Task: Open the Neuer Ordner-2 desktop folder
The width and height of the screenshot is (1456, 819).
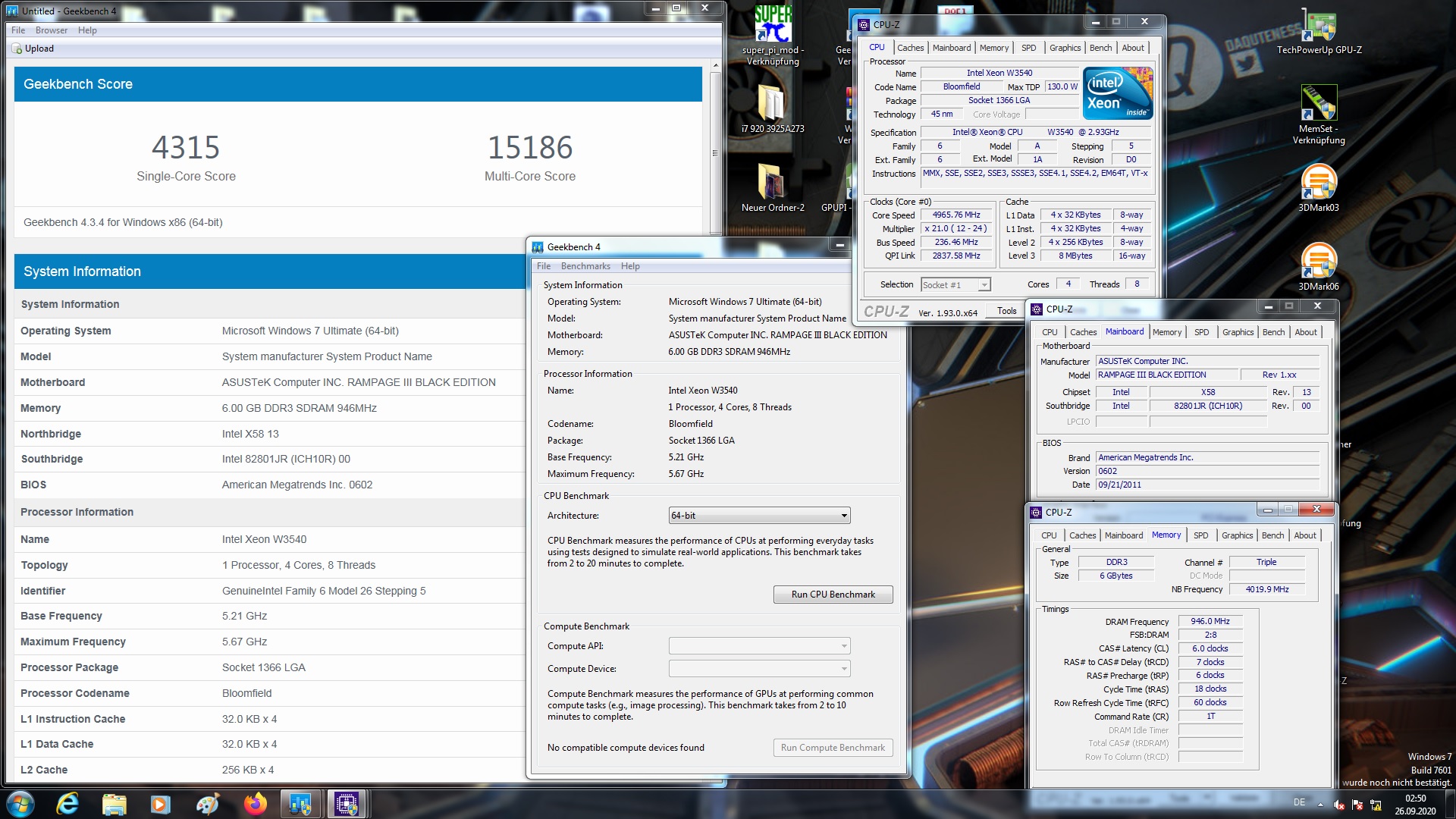Action: (773, 187)
